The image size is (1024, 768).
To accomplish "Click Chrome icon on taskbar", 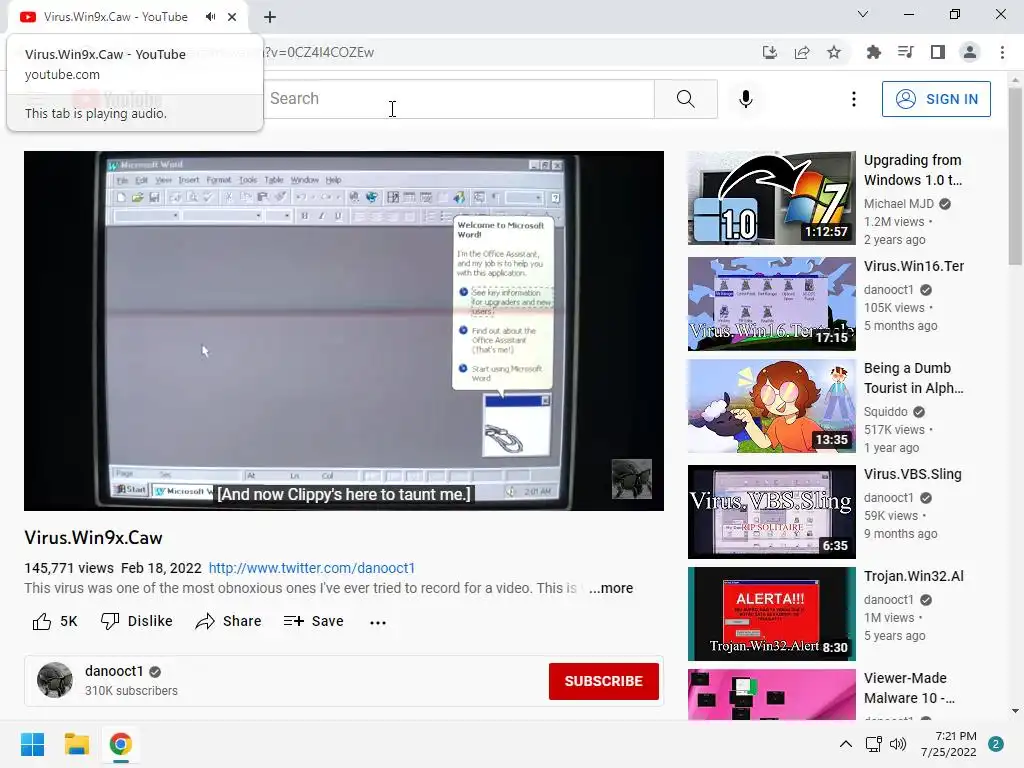I will pos(121,744).
